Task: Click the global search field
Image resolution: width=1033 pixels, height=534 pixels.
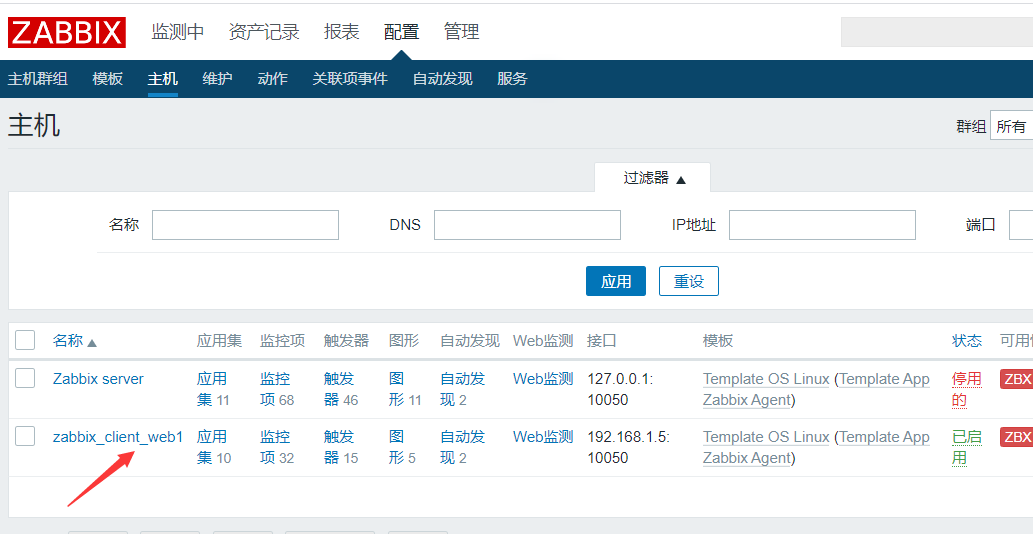Action: coord(937,32)
